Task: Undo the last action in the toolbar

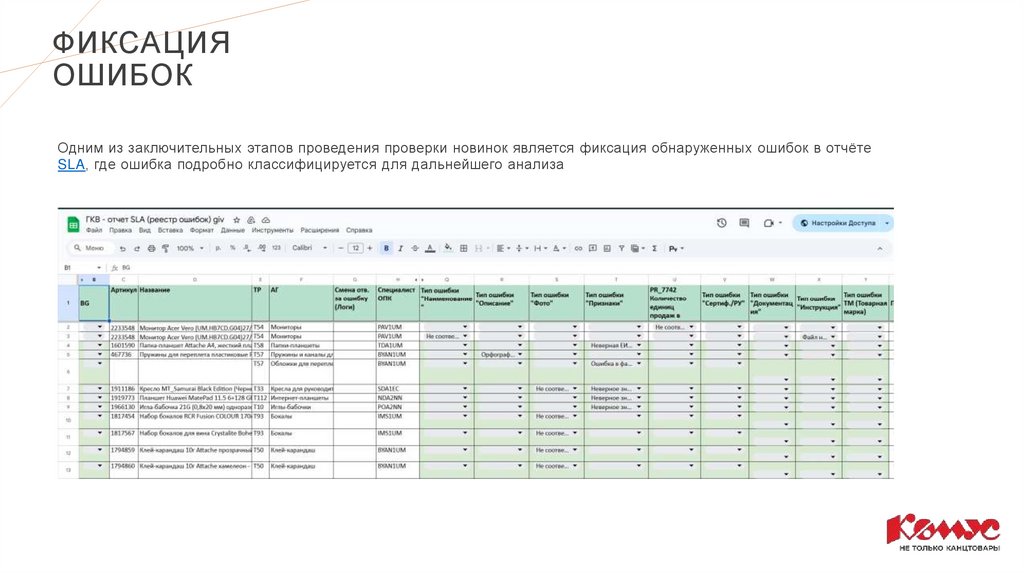Action: [x=122, y=248]
